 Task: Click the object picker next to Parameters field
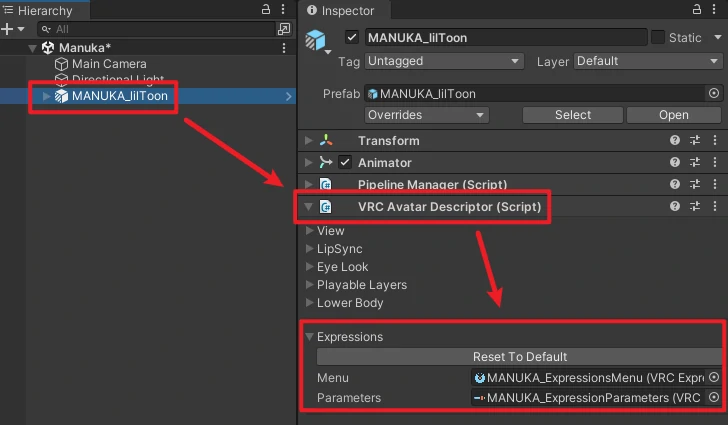tap(713, 398)
